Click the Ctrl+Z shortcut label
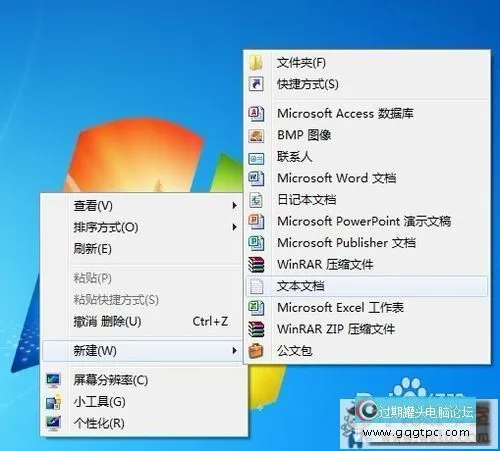The image size is (500, 451). coord(210,322)
